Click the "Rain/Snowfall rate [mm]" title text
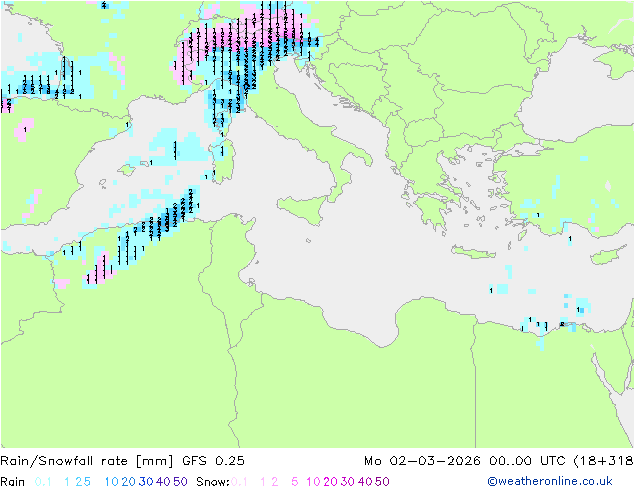Screen dimensions: 634x490 87,461
